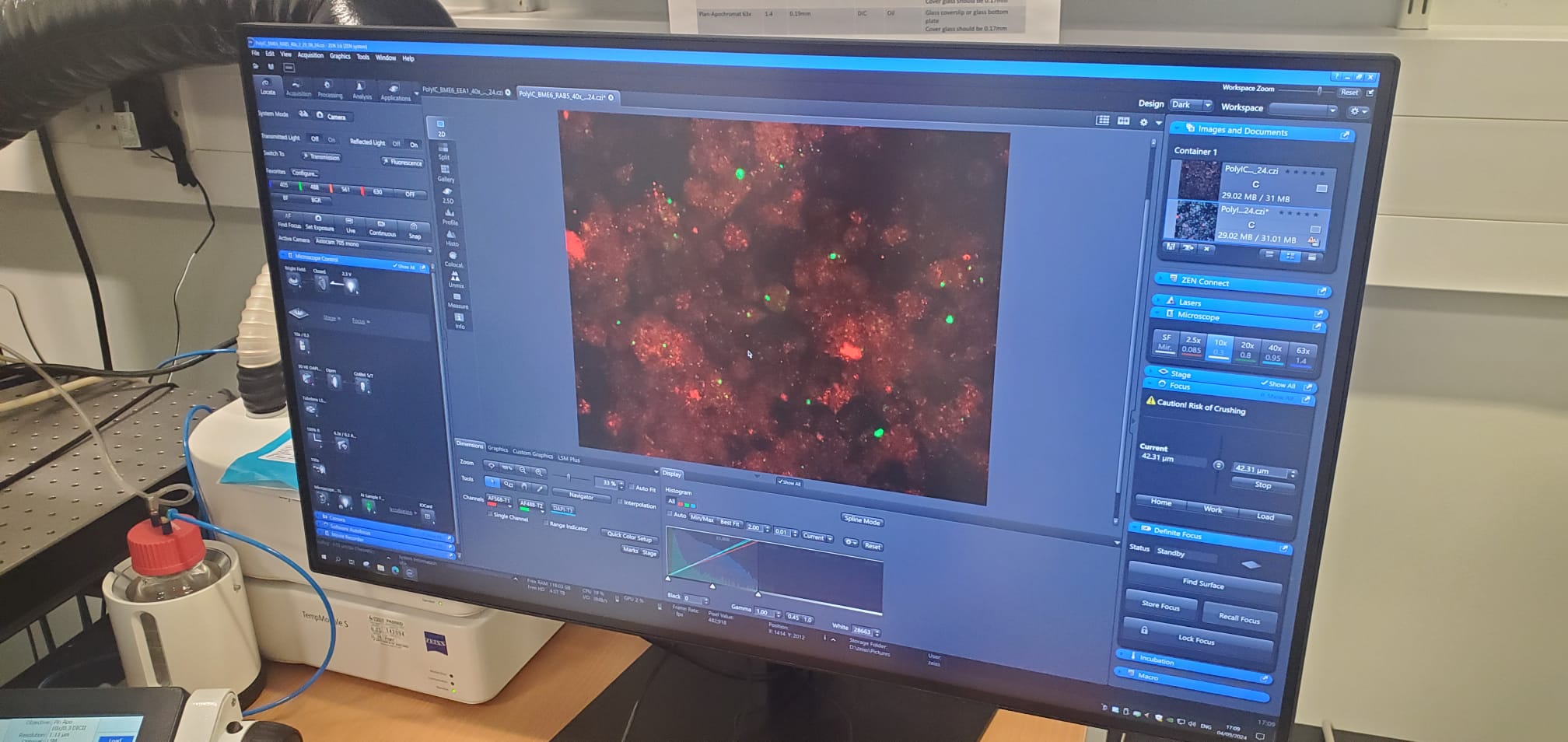Enable the Auto Fit checkbox
This screenshot has width=1568, height=742.
[x=632, y=488]
